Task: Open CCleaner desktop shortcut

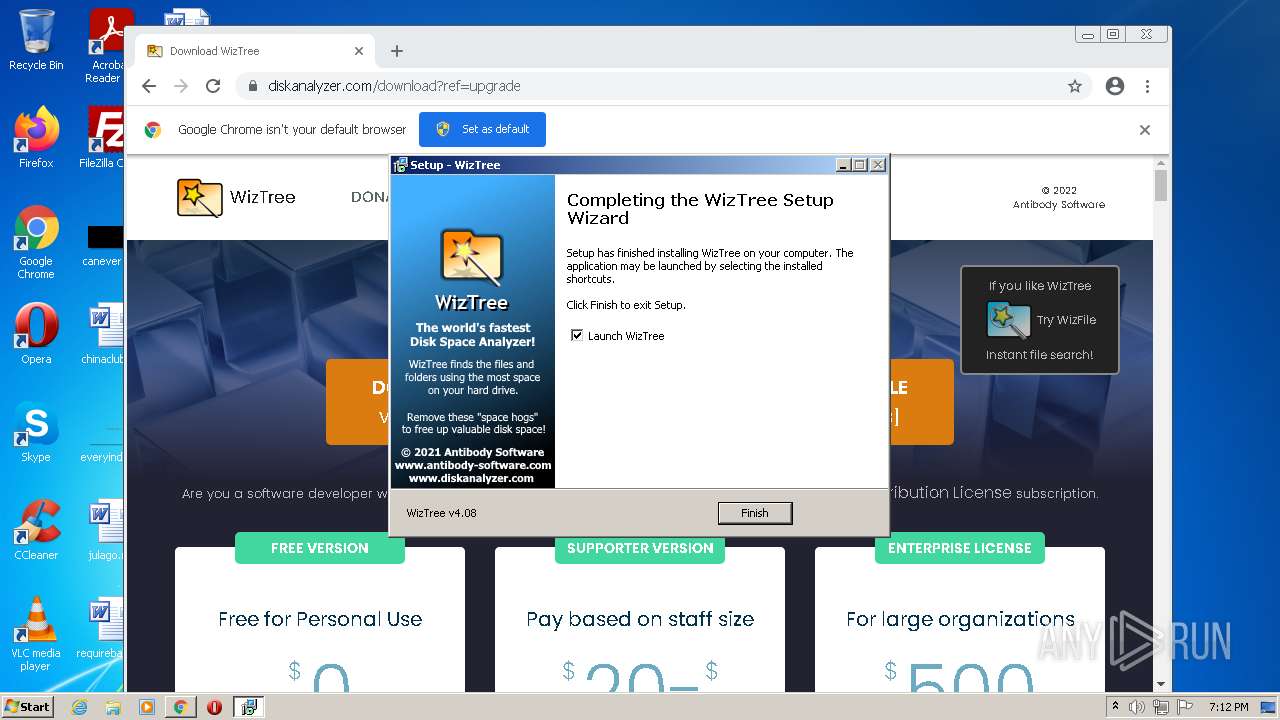Action: pos(36,530)
